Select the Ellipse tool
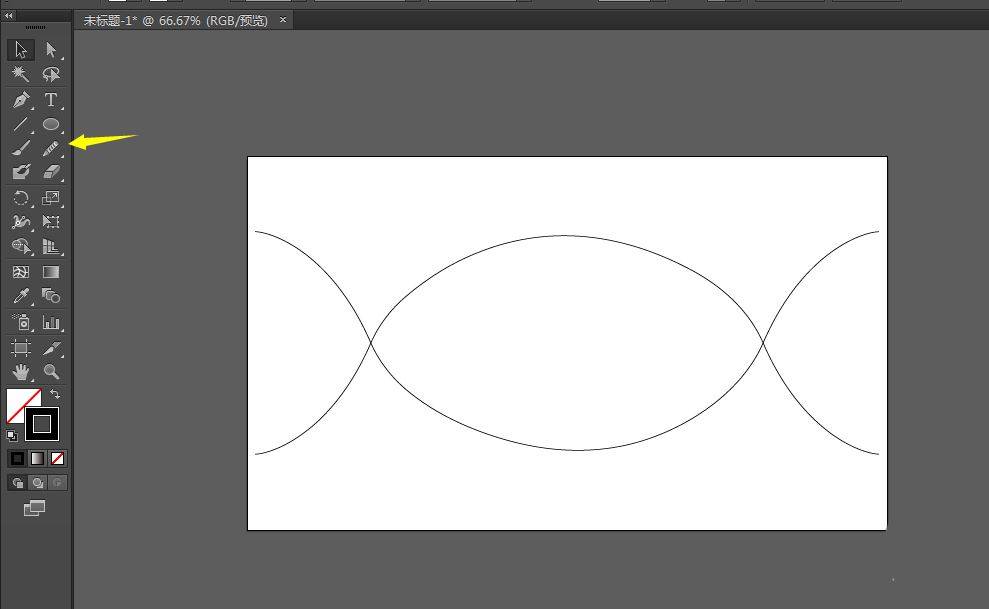The width and height of the screenshot is (989, 609). coord(51,125)
